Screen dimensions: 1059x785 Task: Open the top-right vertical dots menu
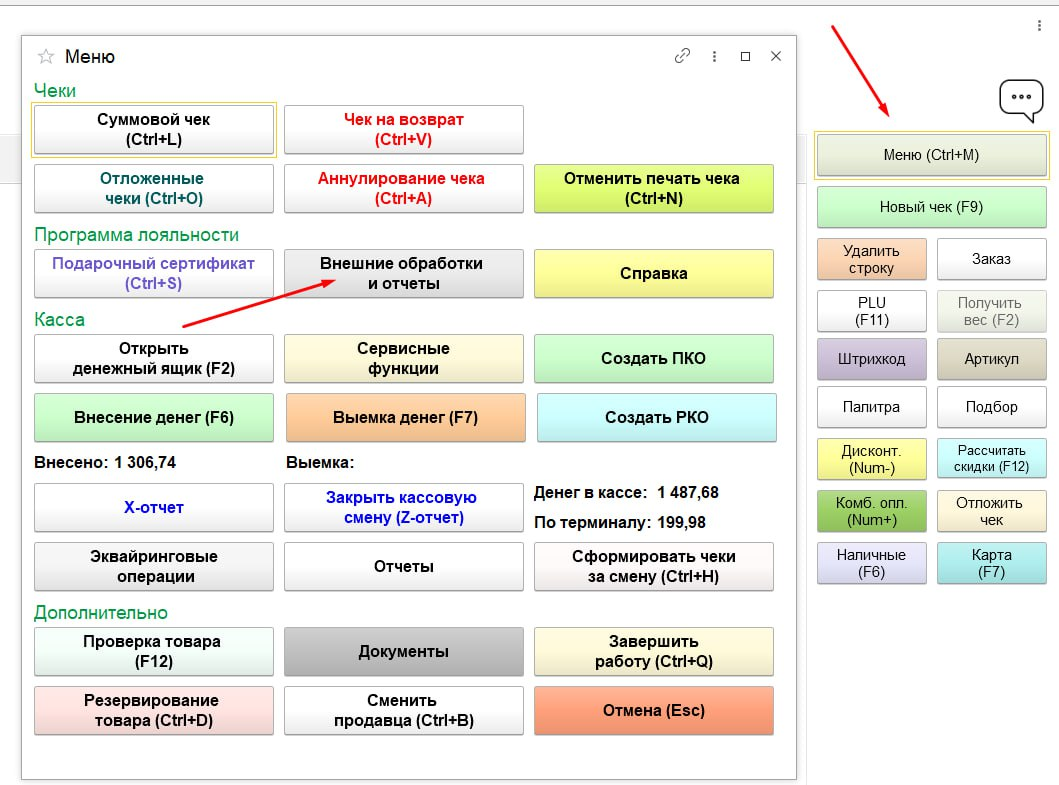click(x=1040, y=26)
